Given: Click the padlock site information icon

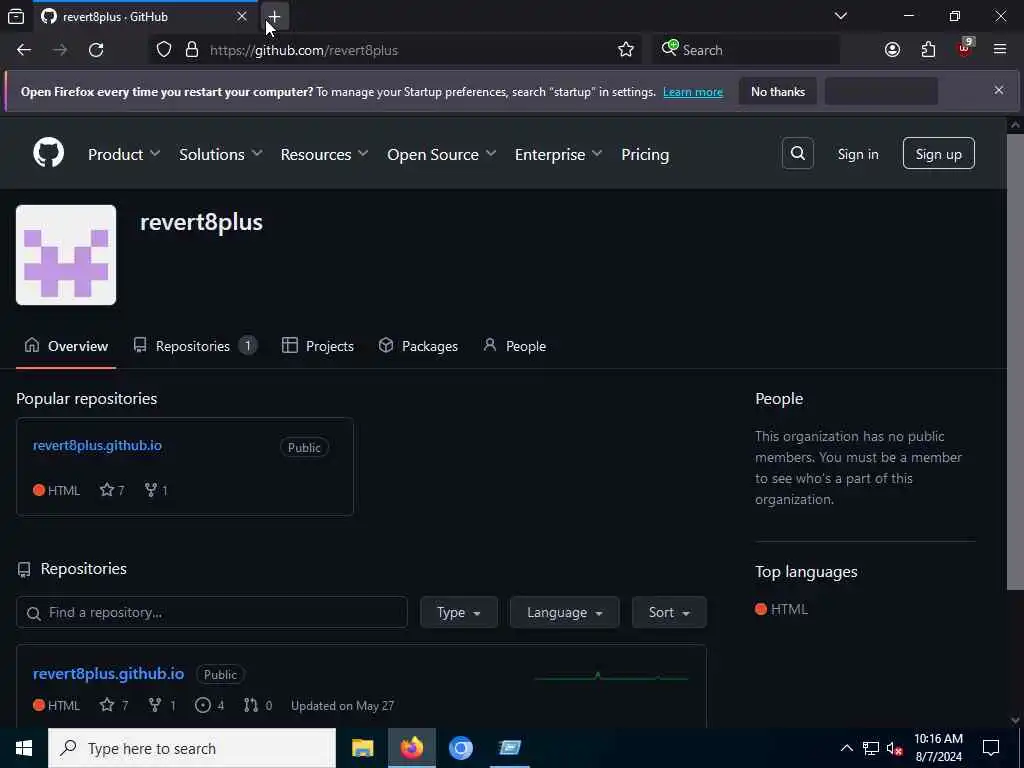Looking at the screenshot, I should tap(192, 50).
